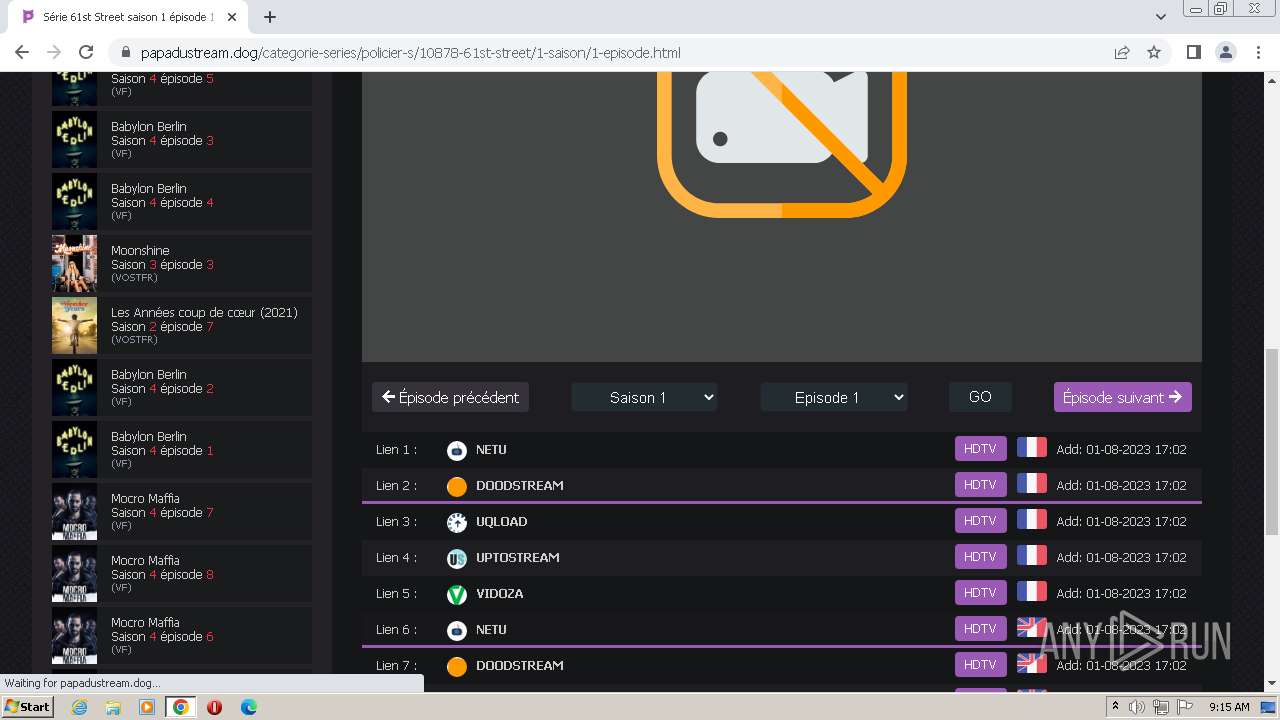Screen dimensions: 1280x720
Task: Click the French flag in Lien 1 row
Action: pyautogui.click(x=1032, y=448)
